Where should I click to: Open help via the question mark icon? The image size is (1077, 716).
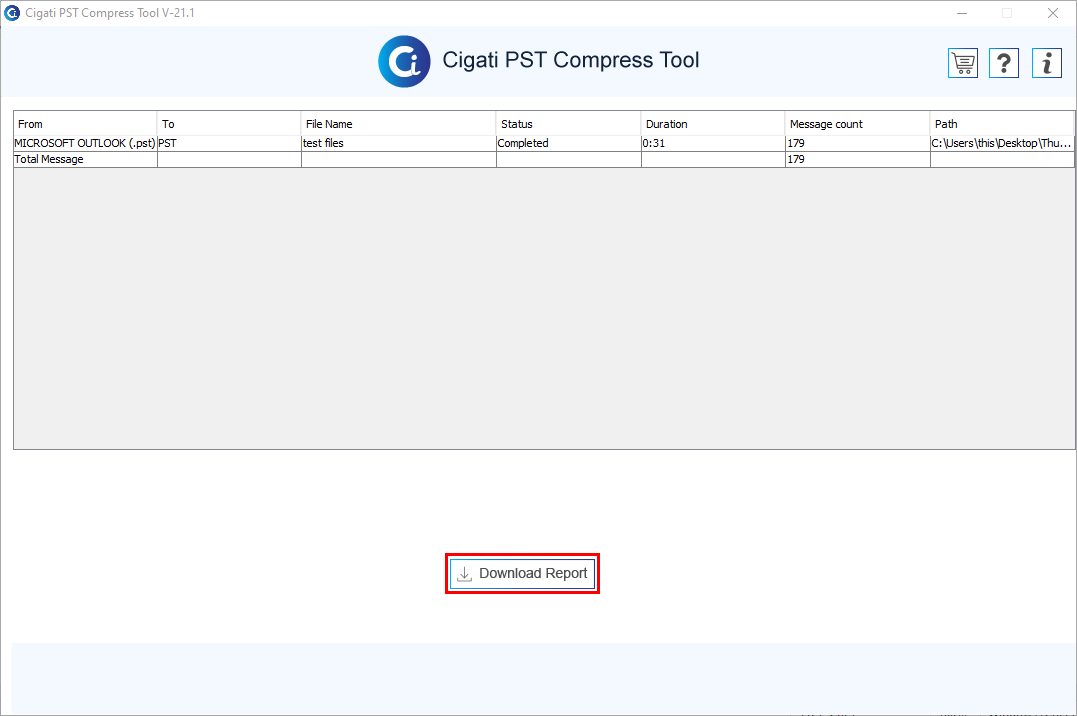point(1004,63)
